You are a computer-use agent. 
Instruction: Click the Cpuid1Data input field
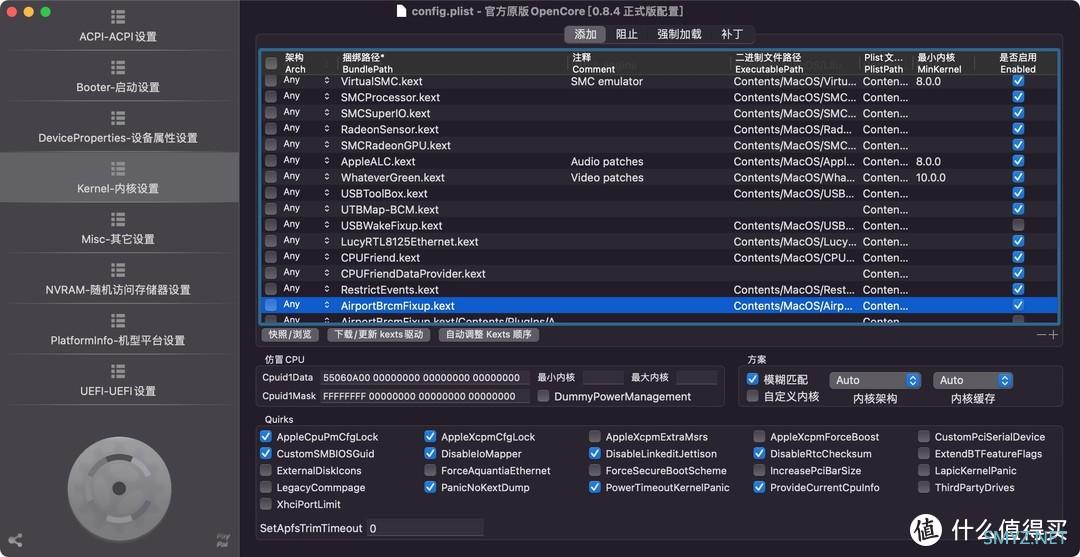[425, 377]
